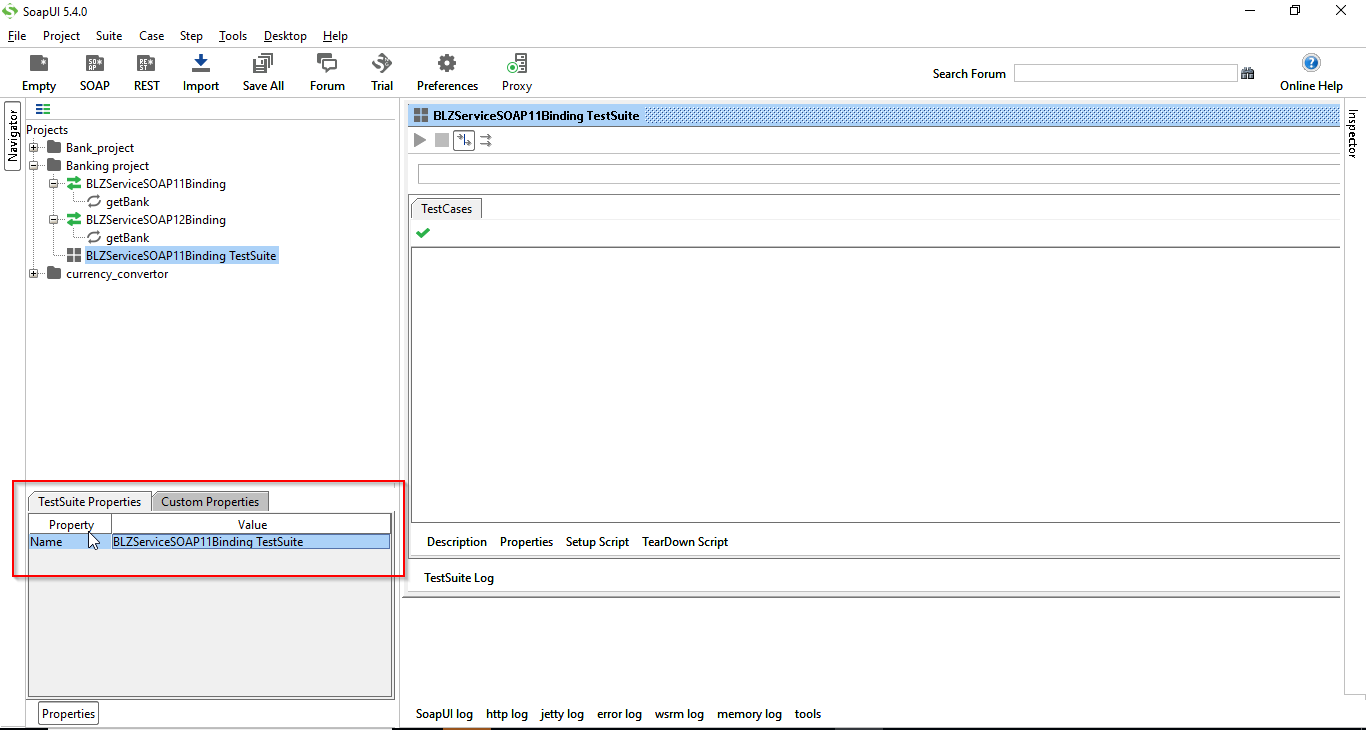Image resolution: width=1366 pixels, height=730 pixels.
Task: Open the Forum icon in the toolbar
Action: tap(326, 71)
